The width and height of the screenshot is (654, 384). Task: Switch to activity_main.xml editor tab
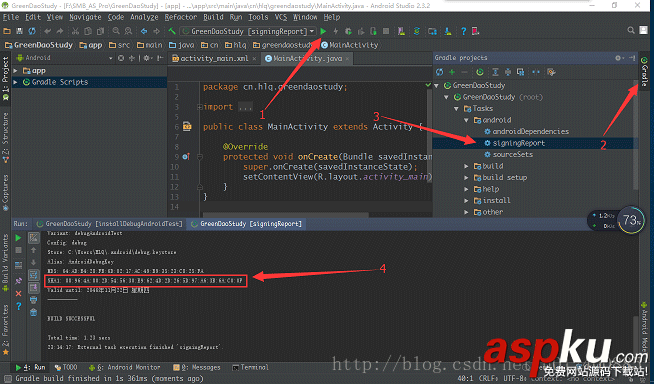[x=214, y=58]
